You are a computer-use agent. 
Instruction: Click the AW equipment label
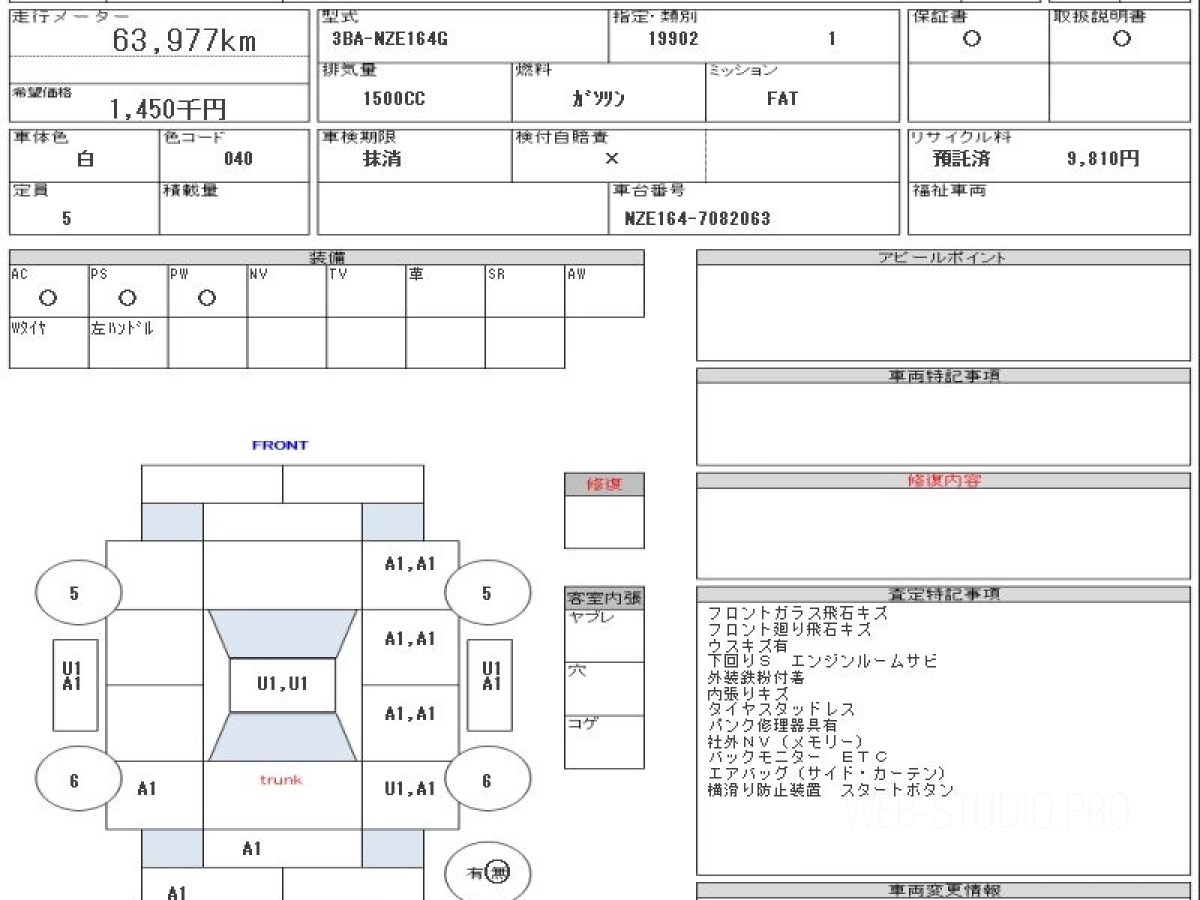pyautogui.click(x=576, y=274)
